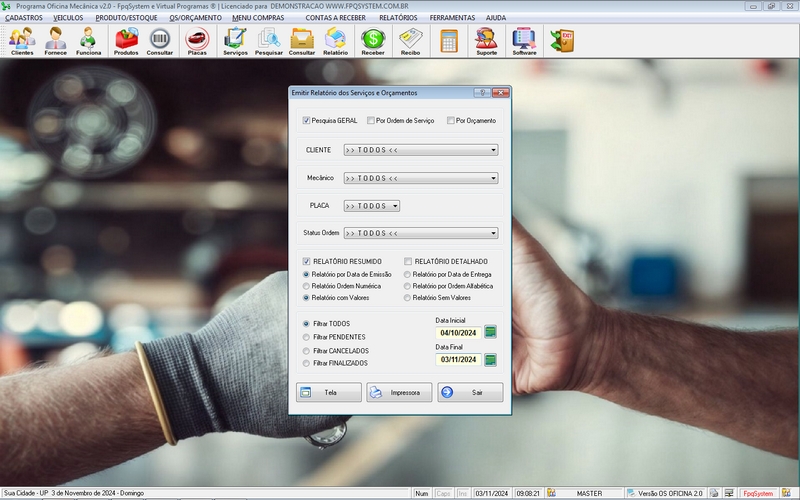Select Filtrar TODOS radio button
The width and height of the screenshot is (800, 500).
point(306,324)
